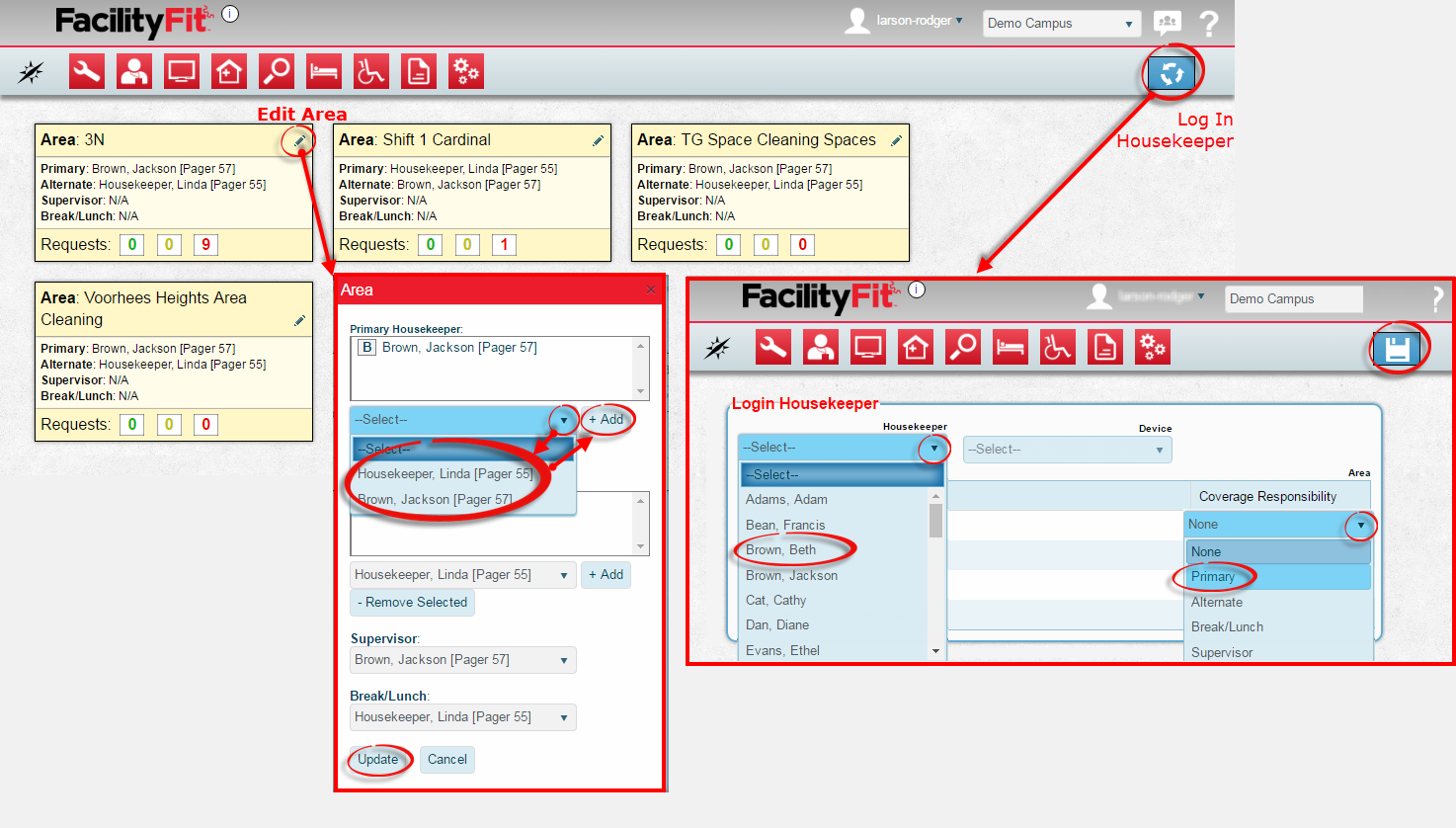Click the red request count 9 for Area 3N

205,245
